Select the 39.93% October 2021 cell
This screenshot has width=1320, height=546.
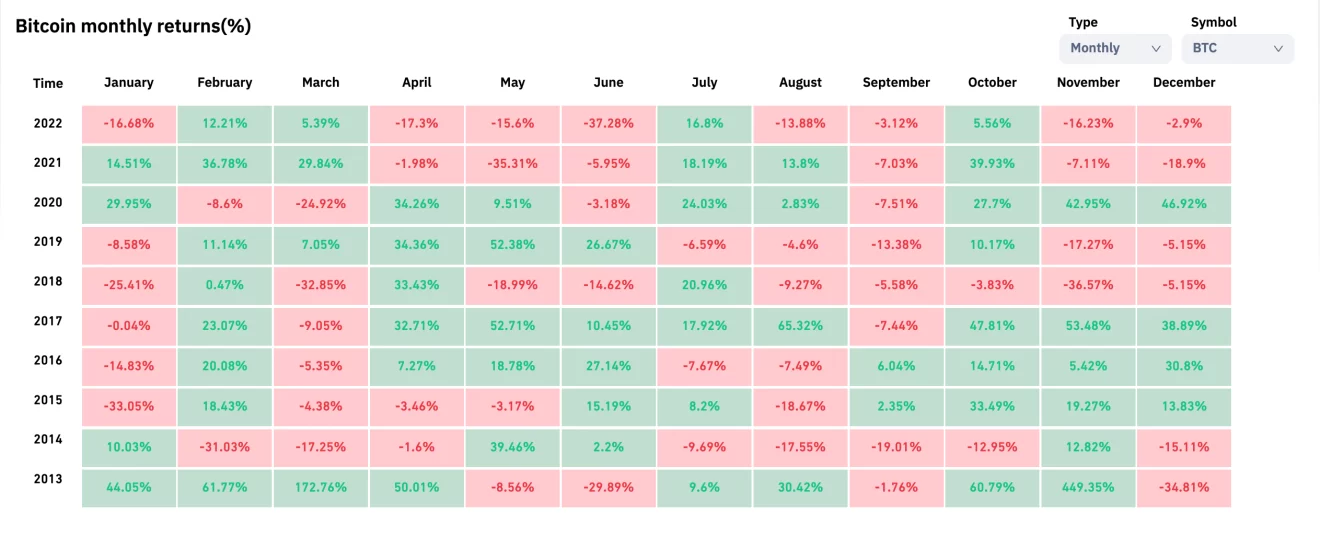pos(992,164)
